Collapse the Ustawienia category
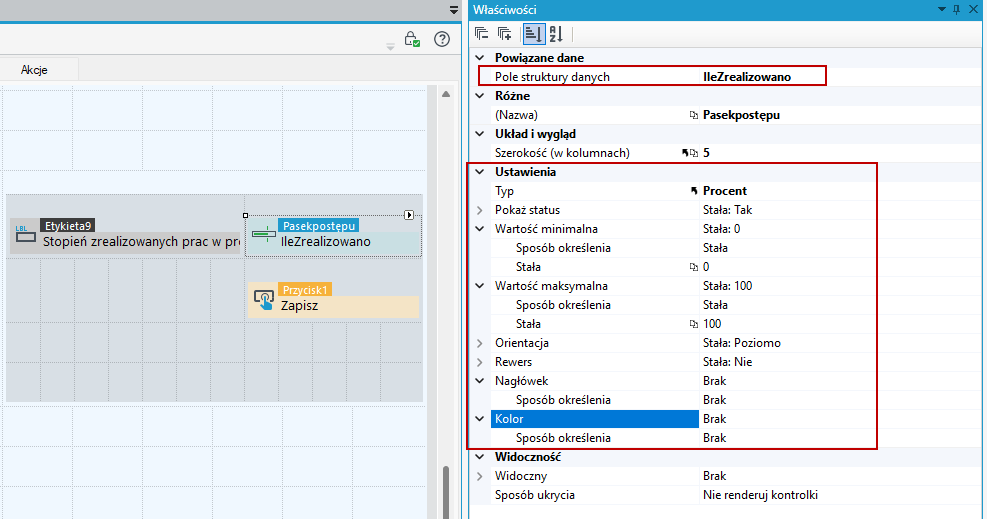The height and width of the screenshot is (519, 987). coord(480,172)
